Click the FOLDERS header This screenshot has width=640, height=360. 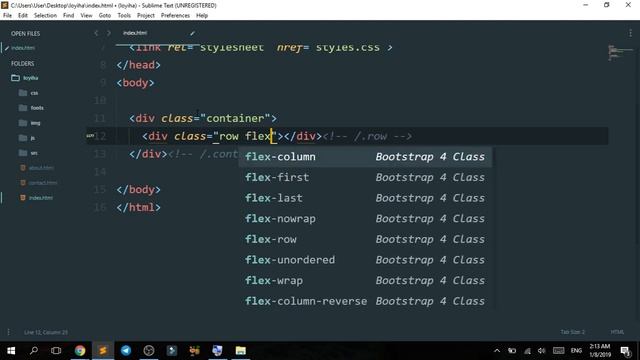click(22, 64)
